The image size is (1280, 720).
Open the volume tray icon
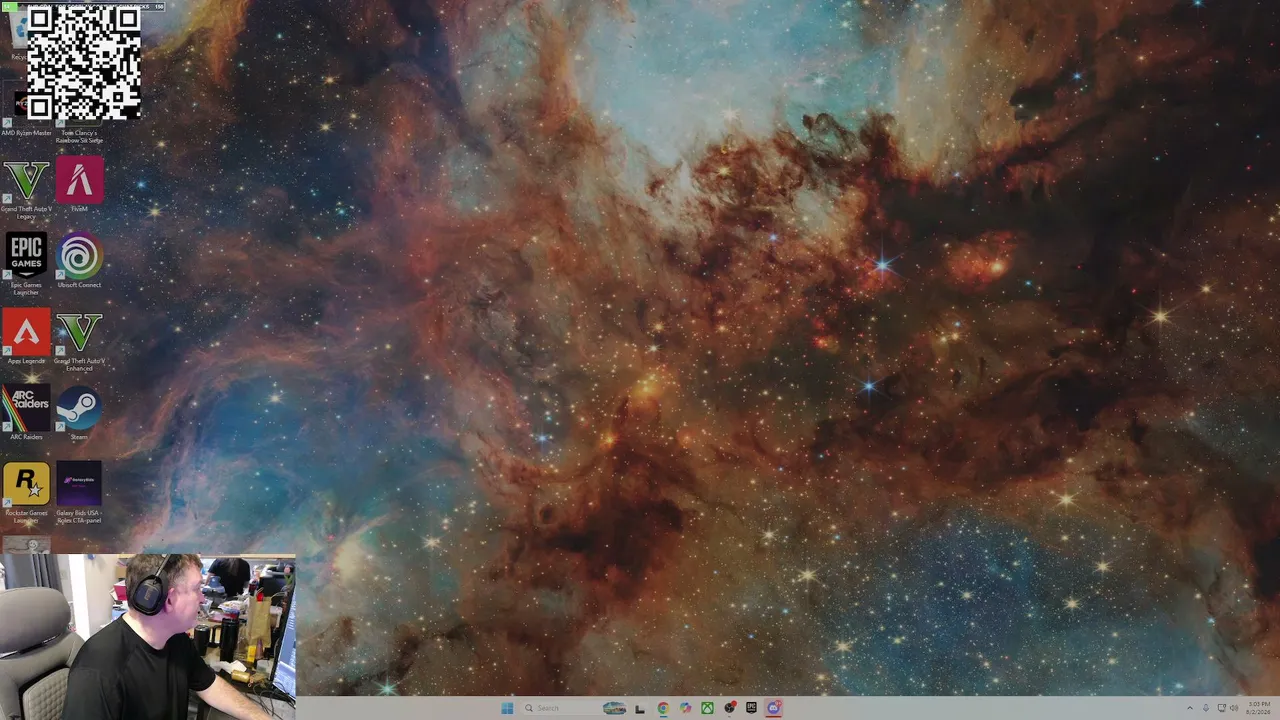point(1234,708)
